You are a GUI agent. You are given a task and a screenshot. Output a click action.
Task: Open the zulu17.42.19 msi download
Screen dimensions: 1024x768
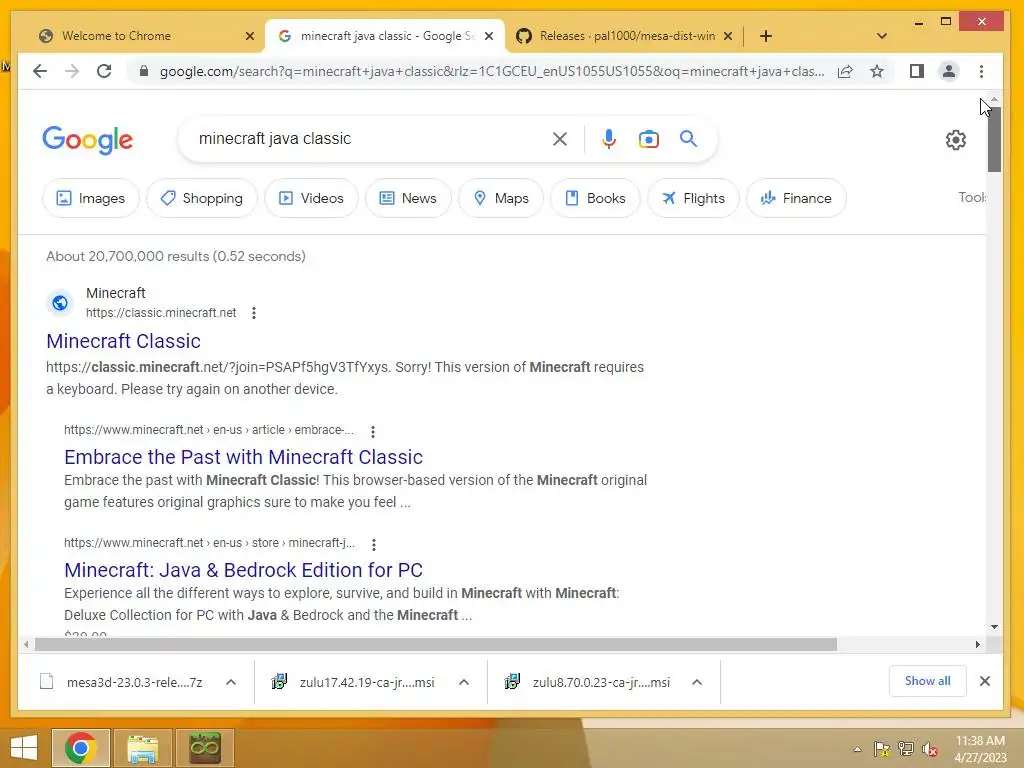[367, 682]
